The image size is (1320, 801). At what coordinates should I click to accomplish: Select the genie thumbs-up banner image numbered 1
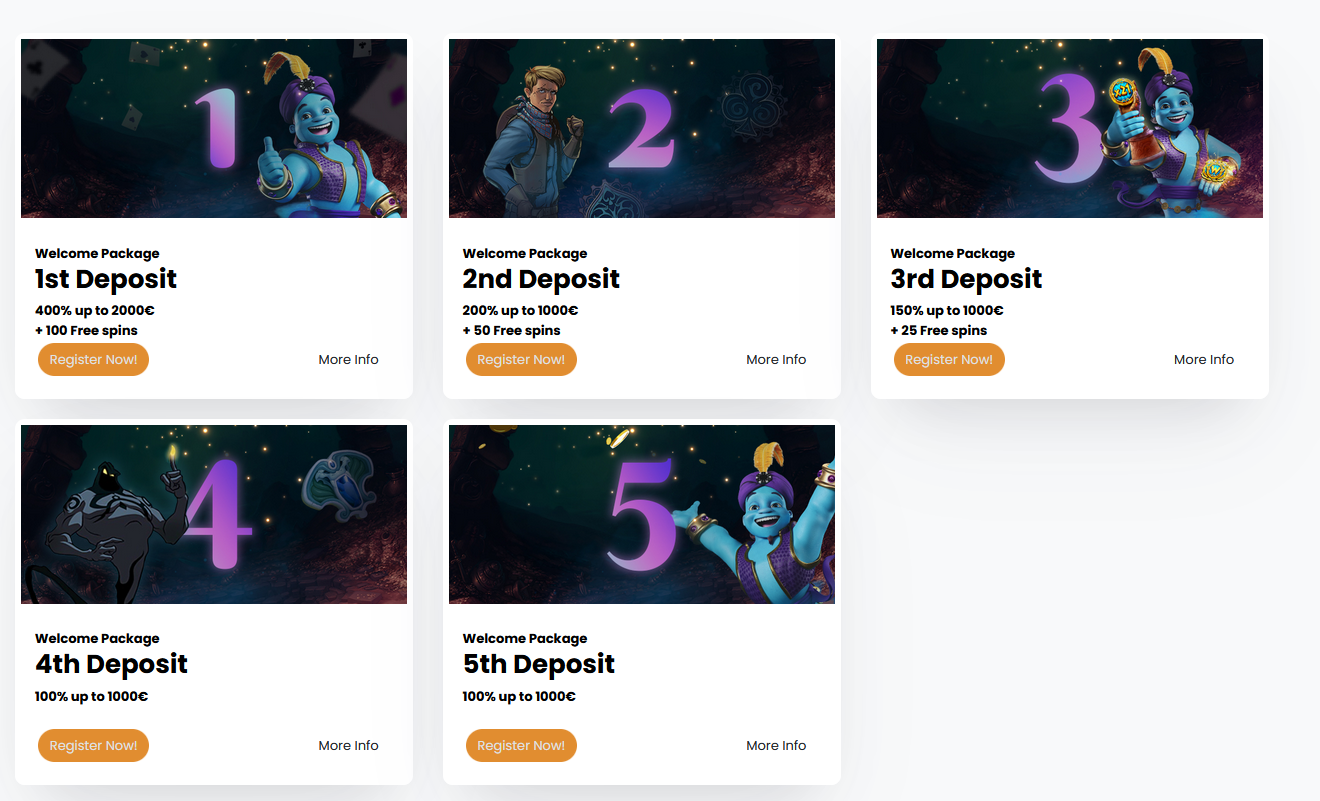click(x=214, y=128)
